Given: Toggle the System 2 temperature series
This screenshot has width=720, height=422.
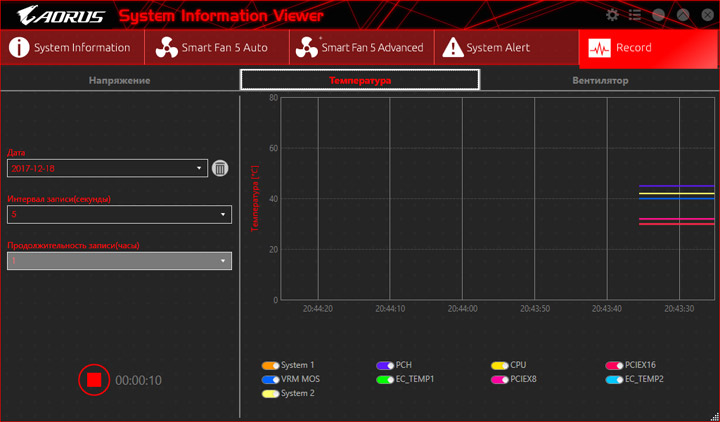Looking at the screenshot, I should 270,394.
